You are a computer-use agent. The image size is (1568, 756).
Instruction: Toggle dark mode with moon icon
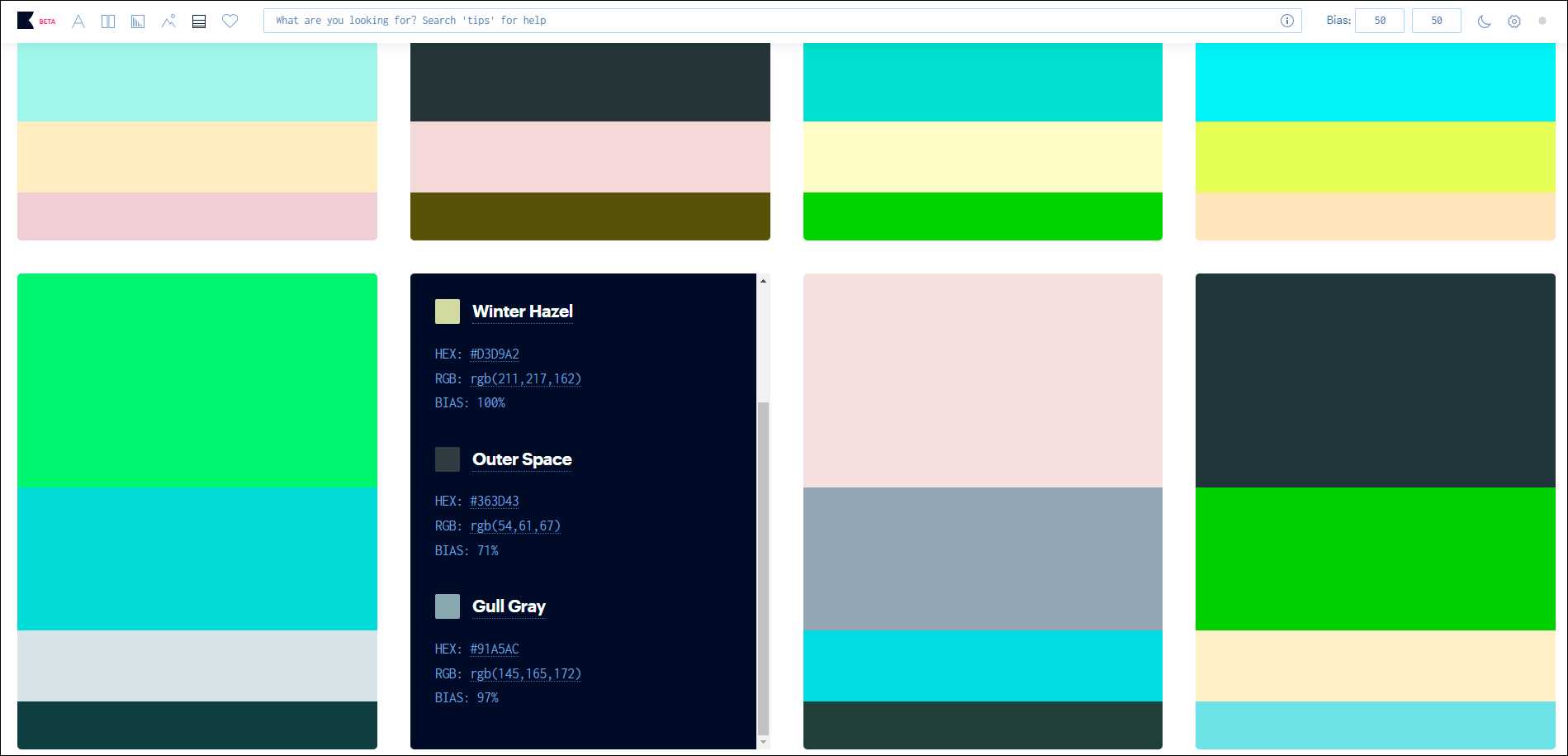pos(1484,21)
